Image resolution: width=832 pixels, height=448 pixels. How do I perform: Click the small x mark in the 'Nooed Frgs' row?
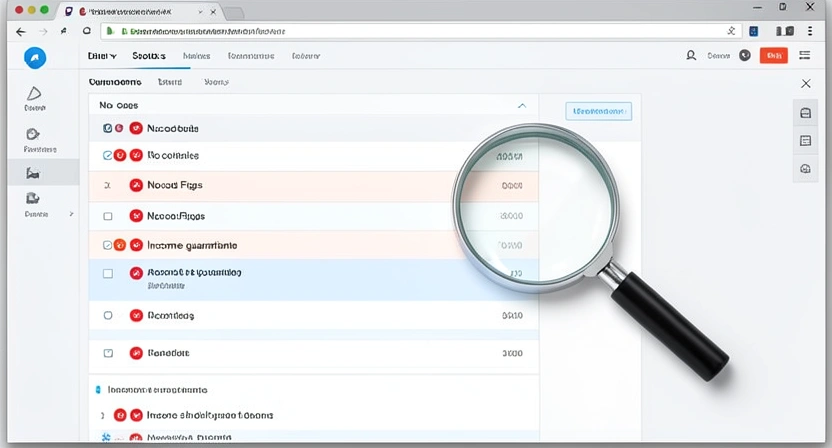click(108, 185)
